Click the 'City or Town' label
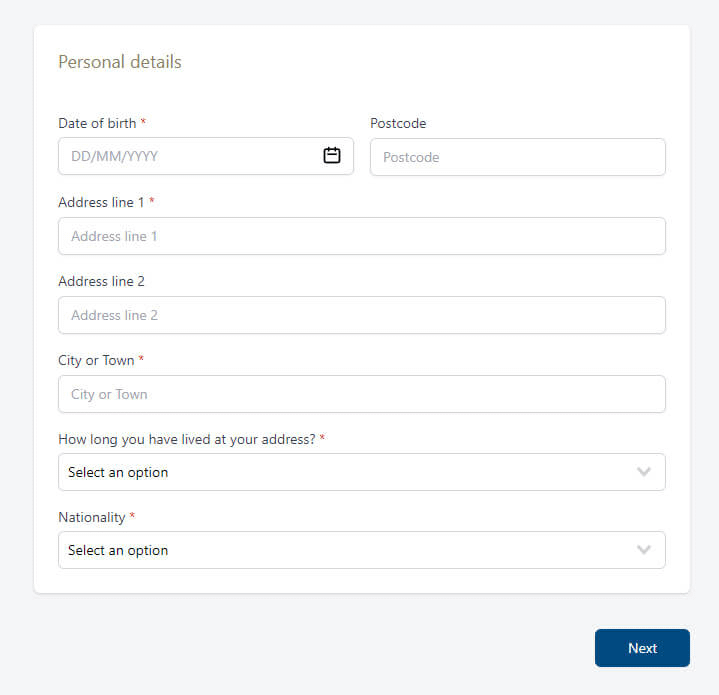This screenshot has width=719, height=695. pyautogui.click(x=96, y=360)
